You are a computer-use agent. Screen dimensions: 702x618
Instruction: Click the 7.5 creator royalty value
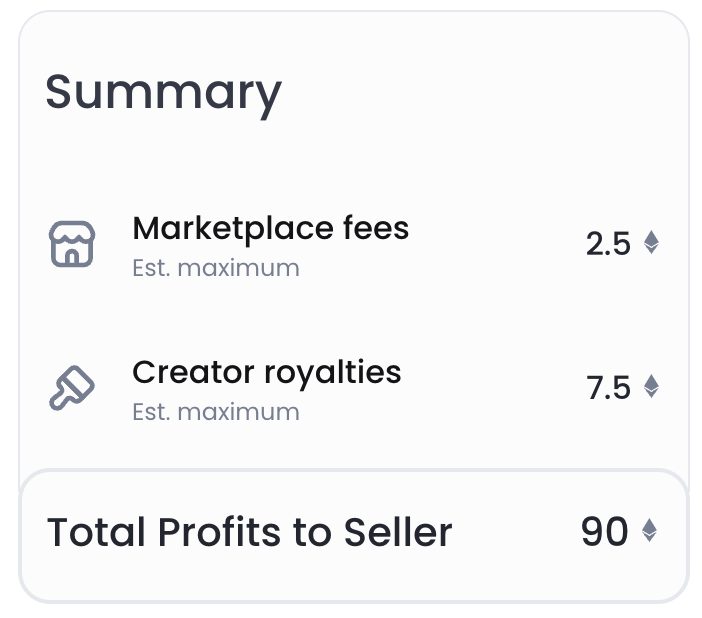point(608,388)
